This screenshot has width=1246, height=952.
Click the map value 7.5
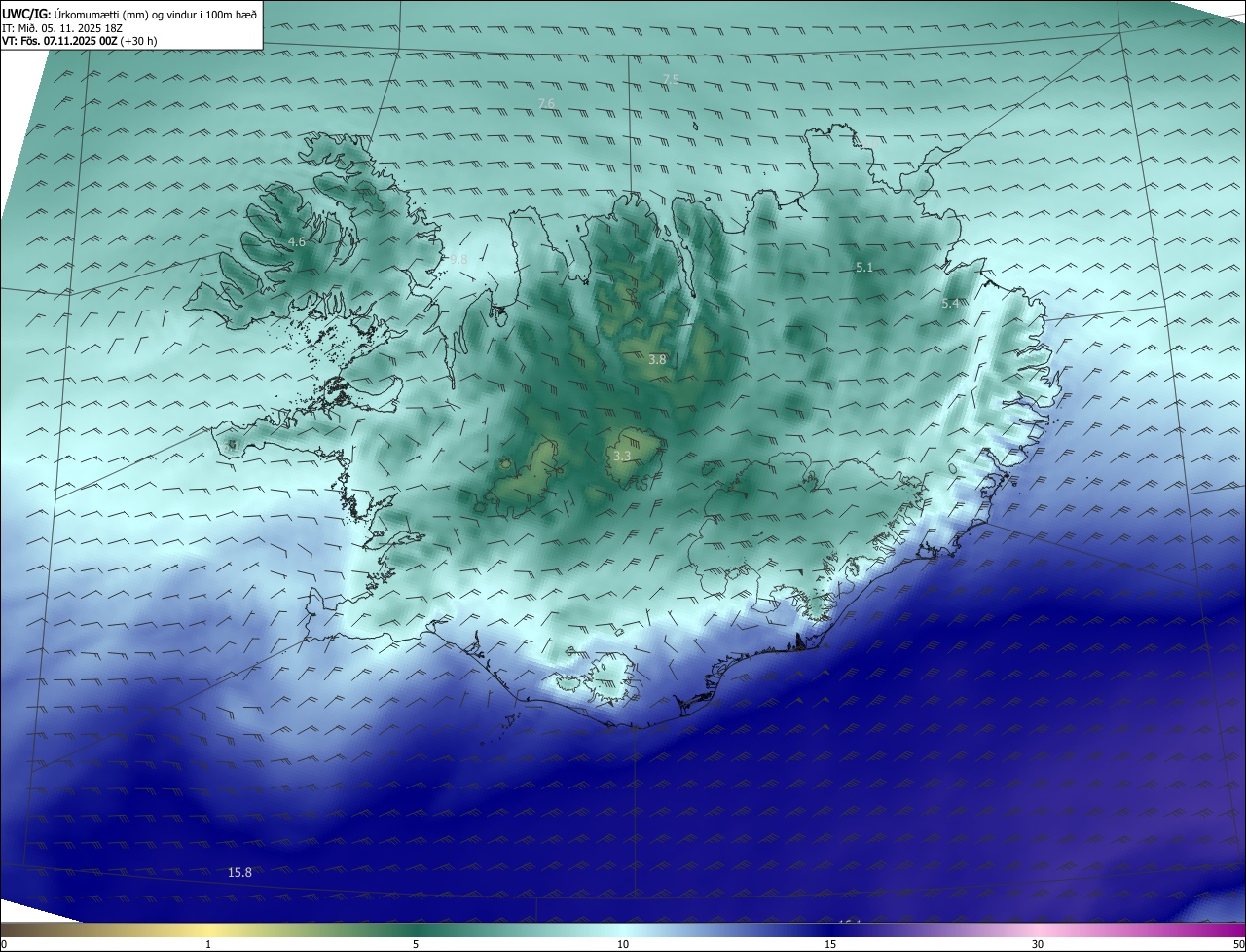click(x=671, y=79)
